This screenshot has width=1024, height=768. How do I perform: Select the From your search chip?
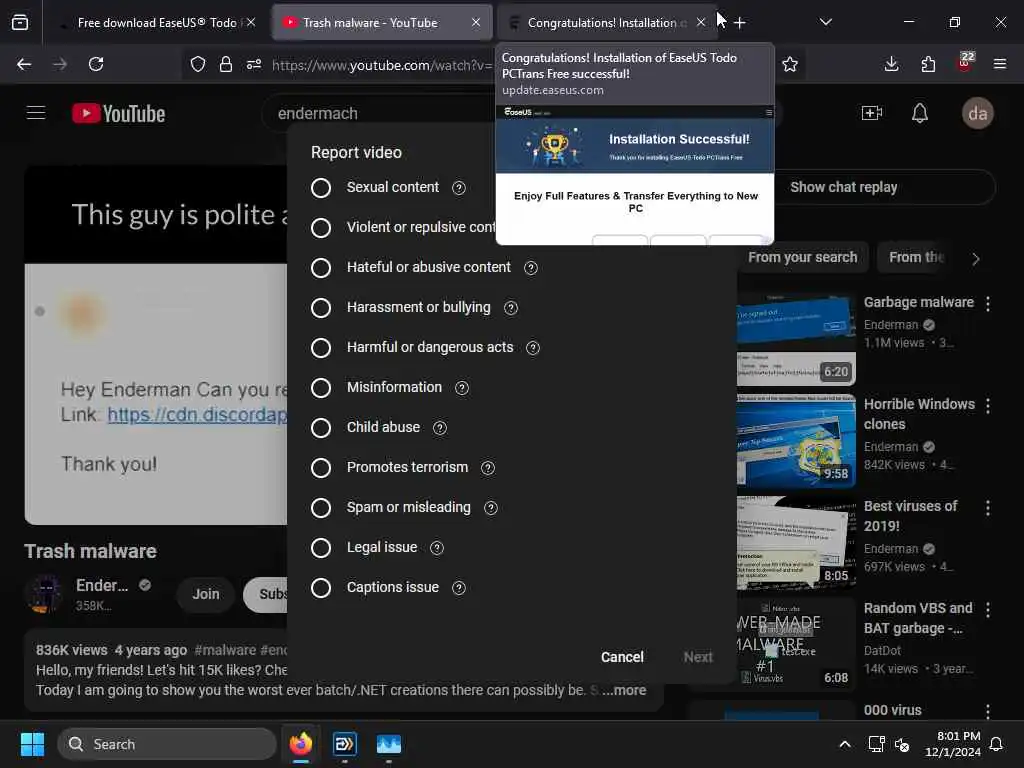point(803,257)
